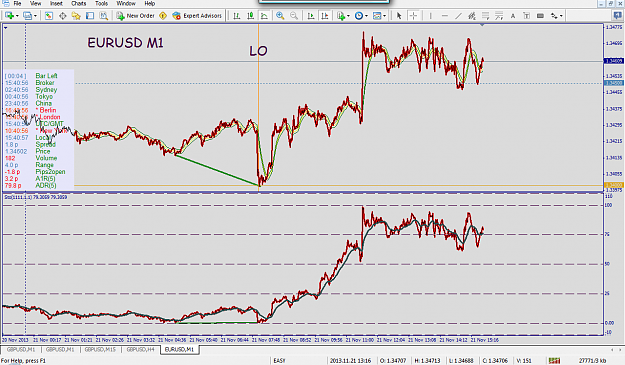Open the View menu
This screenshot has height=365, width=625.
tap(35, 3)
